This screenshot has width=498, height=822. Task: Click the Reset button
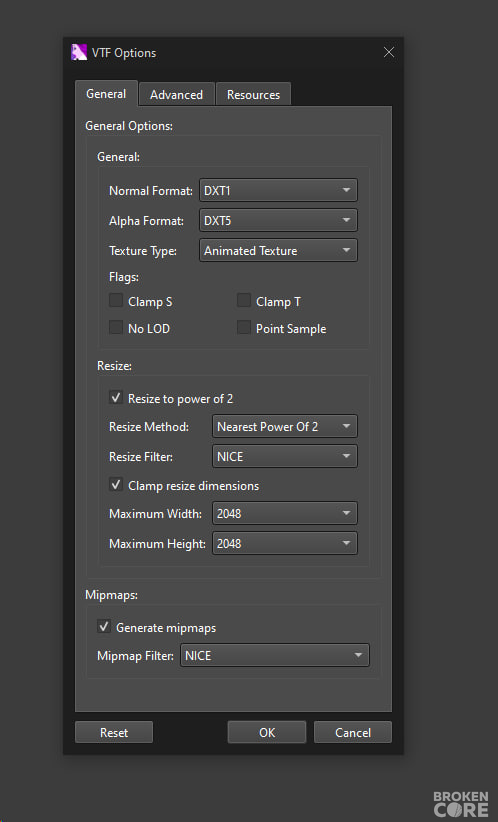(x=114, y=732)
